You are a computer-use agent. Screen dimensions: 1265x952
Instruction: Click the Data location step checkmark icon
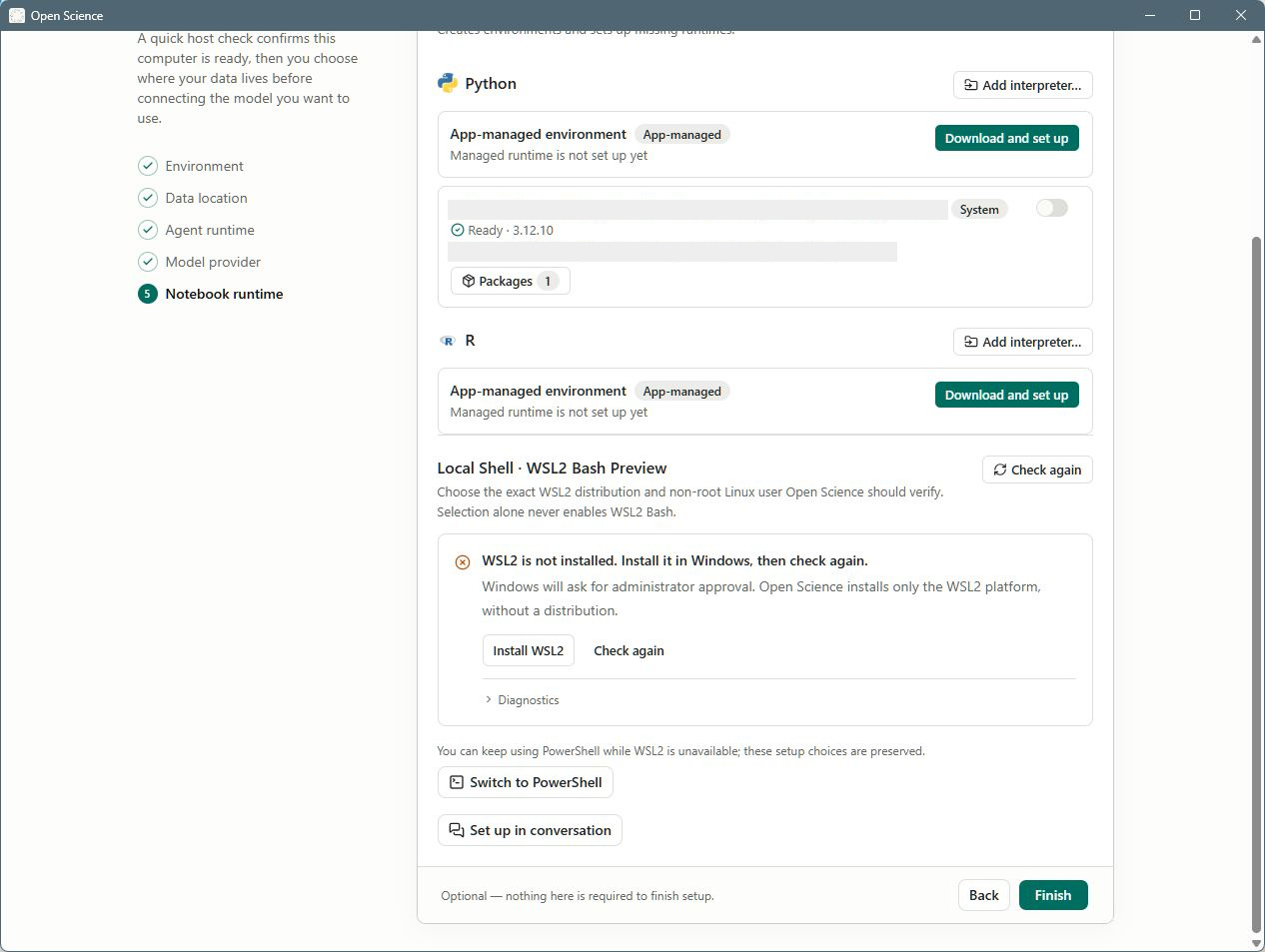coord(148,198)
